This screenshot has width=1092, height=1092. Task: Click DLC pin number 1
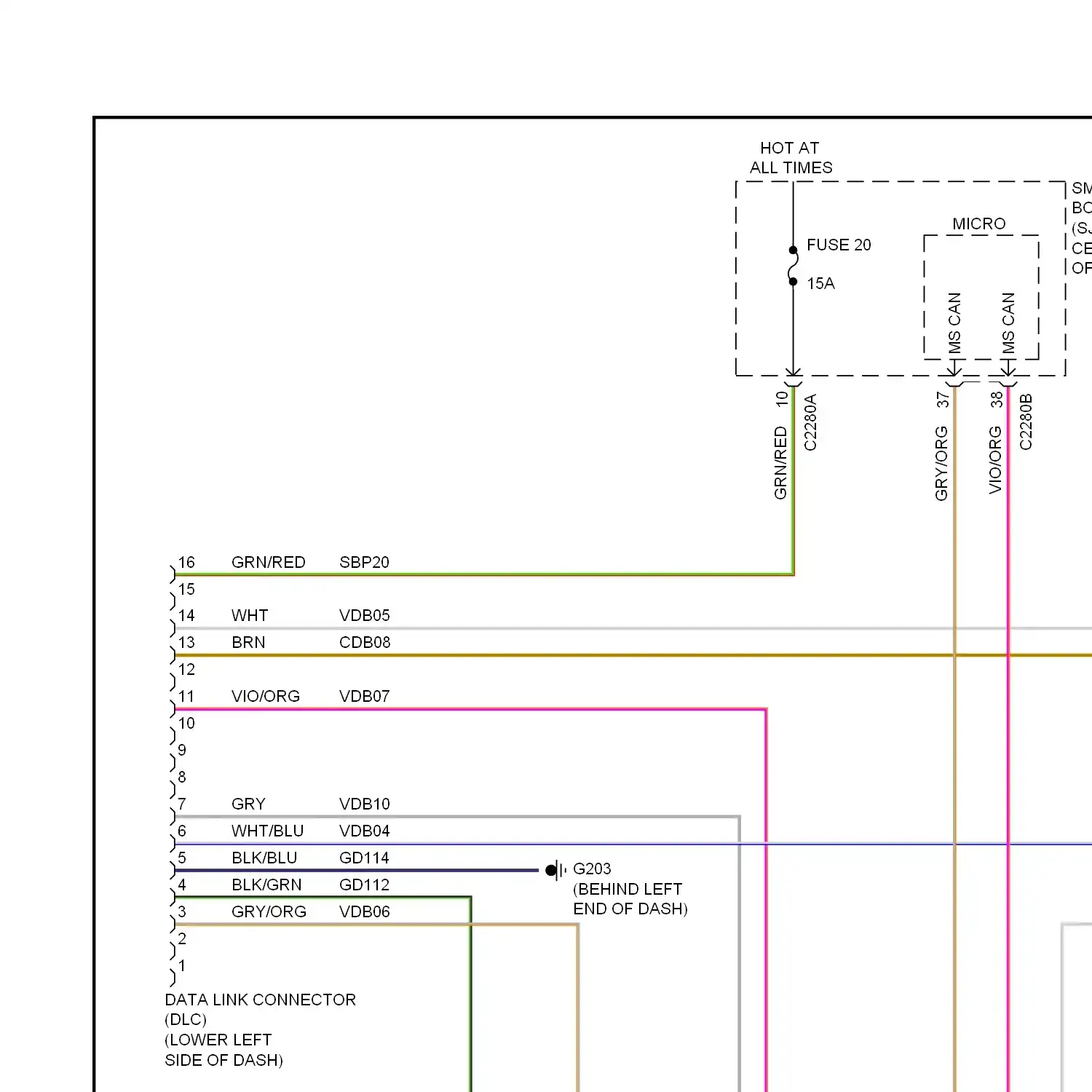pyautogui.click(x=182, y=965)
